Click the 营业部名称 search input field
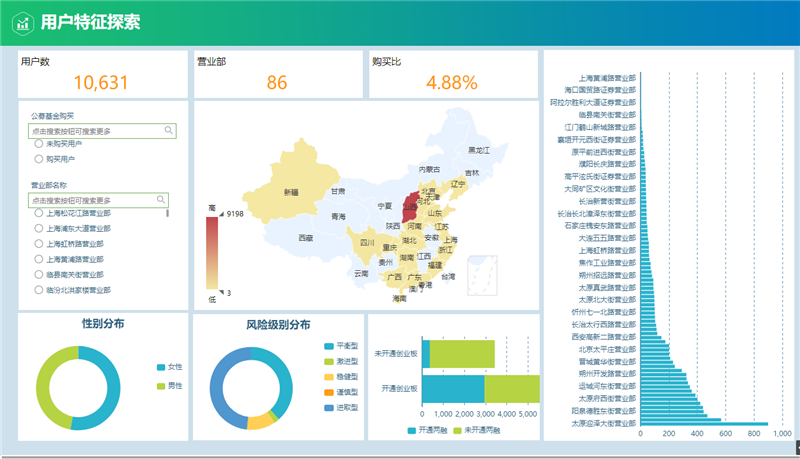The height and width of the screenshot is (459, 800). pyautogui.click(x=90, y=200)
